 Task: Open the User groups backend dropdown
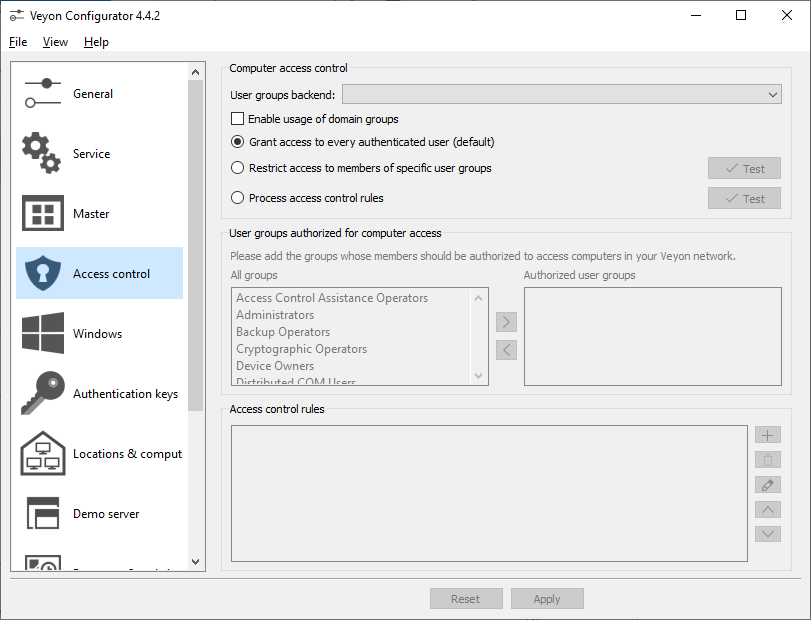tap(562, 95)
